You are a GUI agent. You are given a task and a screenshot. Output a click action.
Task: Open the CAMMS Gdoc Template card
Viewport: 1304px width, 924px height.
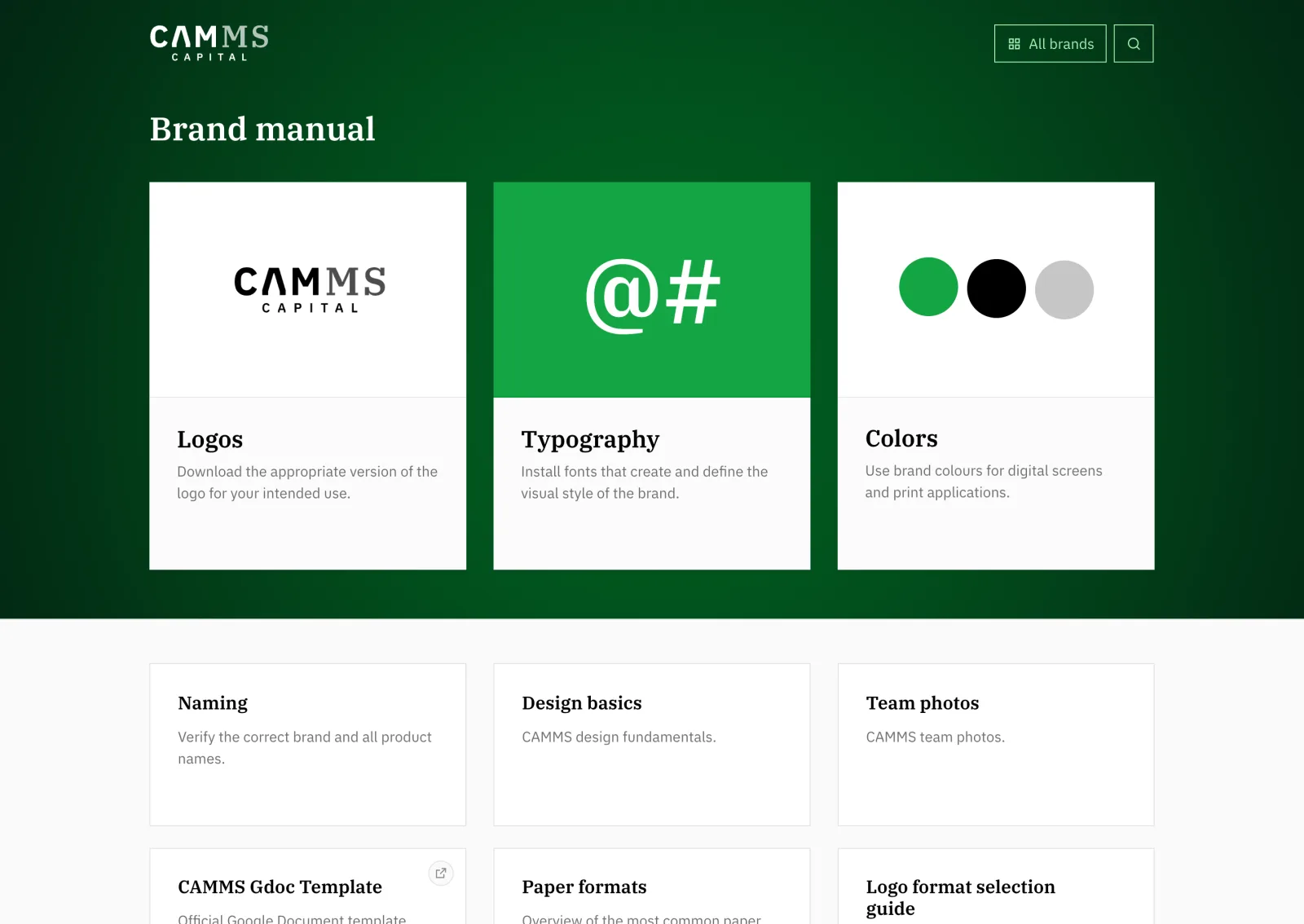[308, 887]
